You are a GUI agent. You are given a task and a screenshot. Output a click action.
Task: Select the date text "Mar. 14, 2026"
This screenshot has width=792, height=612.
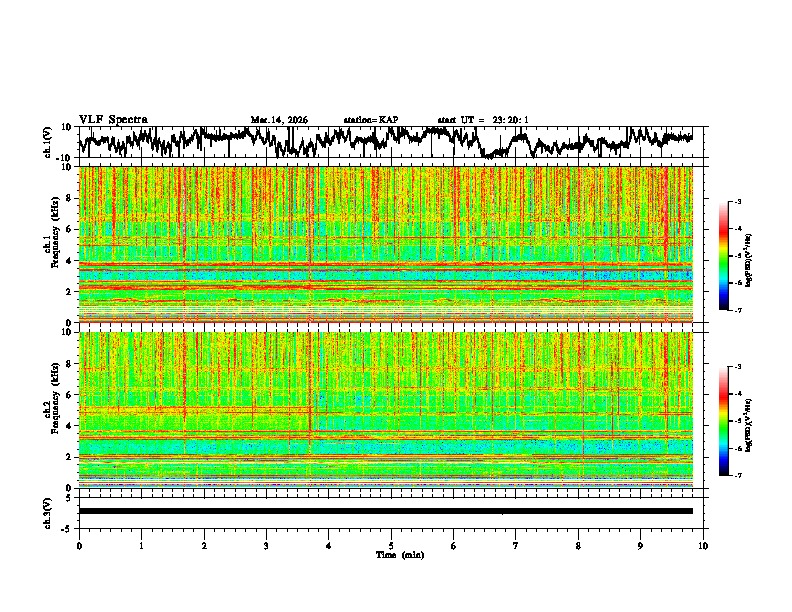coord(279,120)
